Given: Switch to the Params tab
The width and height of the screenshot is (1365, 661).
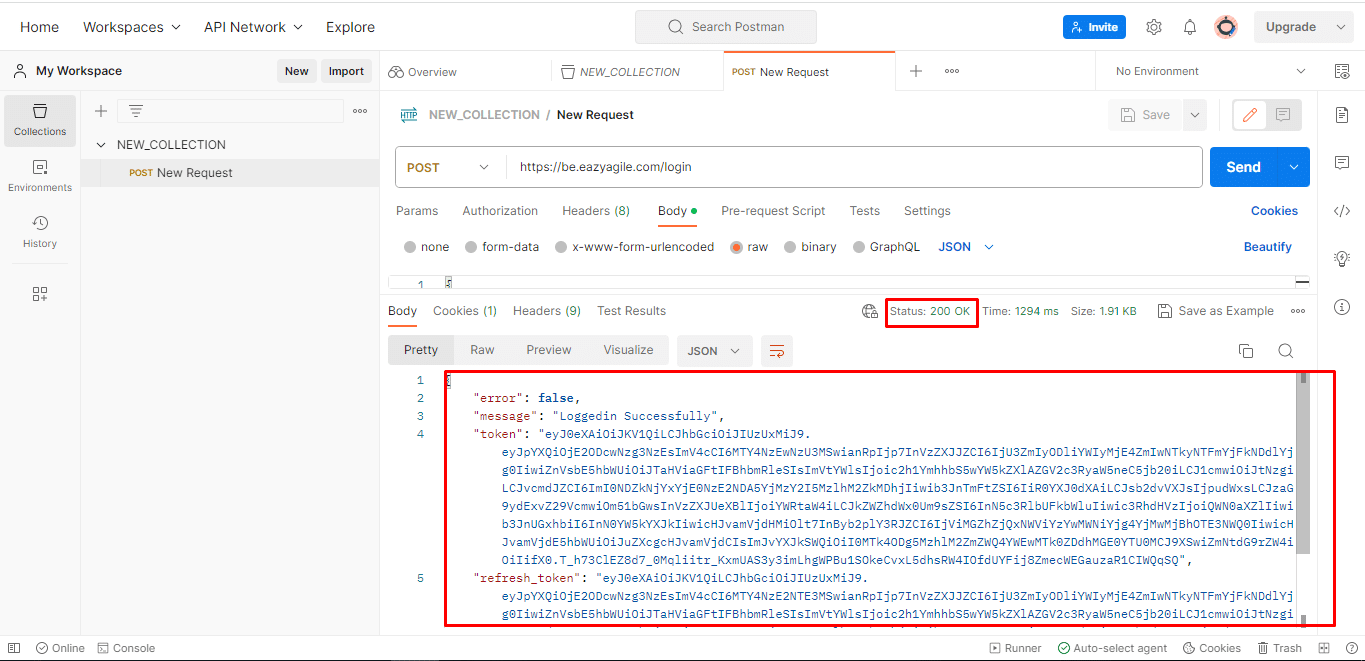Looking at the screenshot, I should (x=417, y=211).
